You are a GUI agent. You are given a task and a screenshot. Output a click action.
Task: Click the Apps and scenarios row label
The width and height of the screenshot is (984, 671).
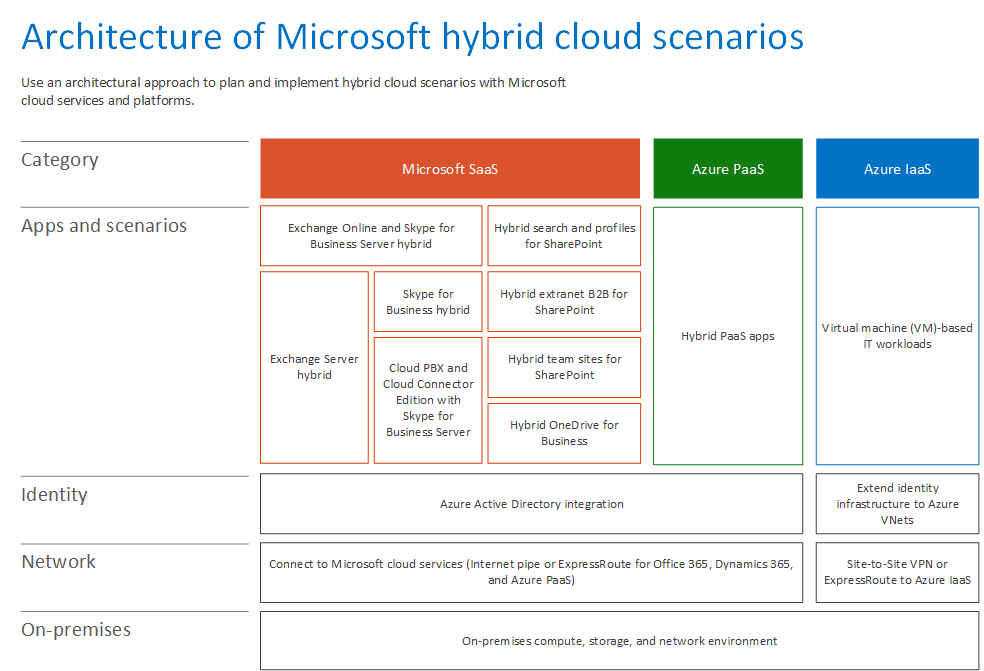(104, 226)
